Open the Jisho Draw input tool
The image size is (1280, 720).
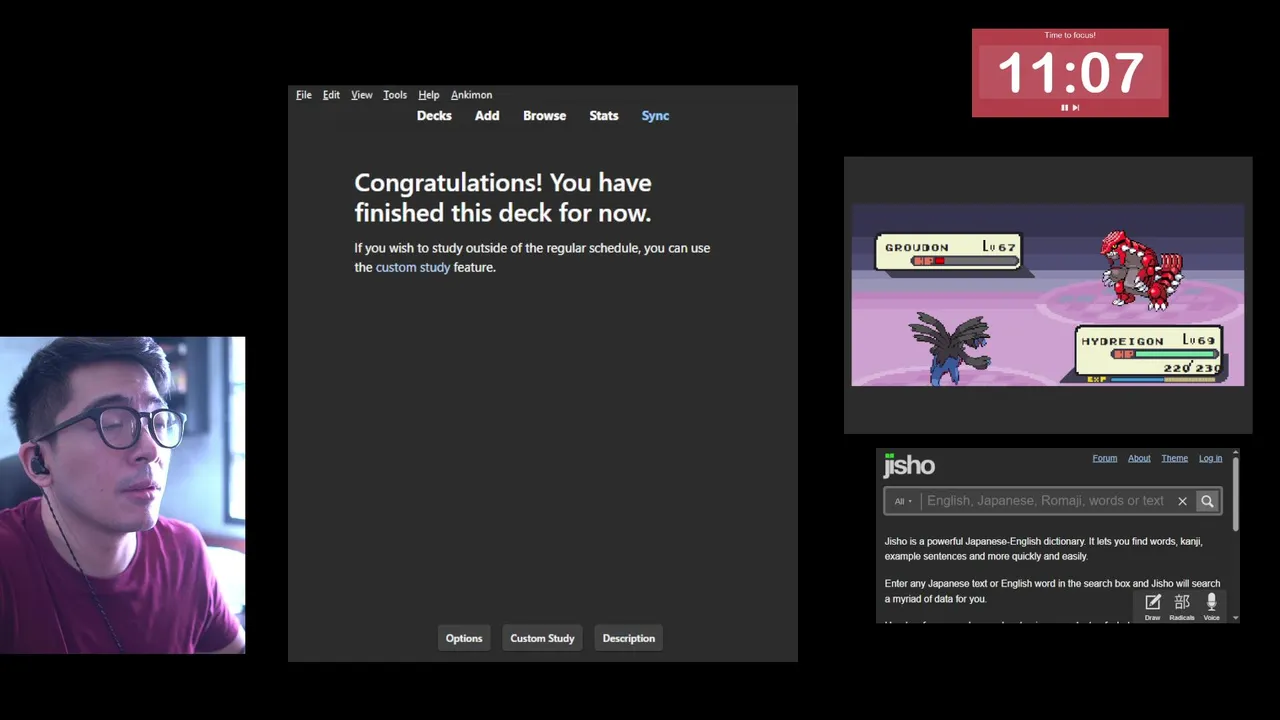click(1152, 605)
